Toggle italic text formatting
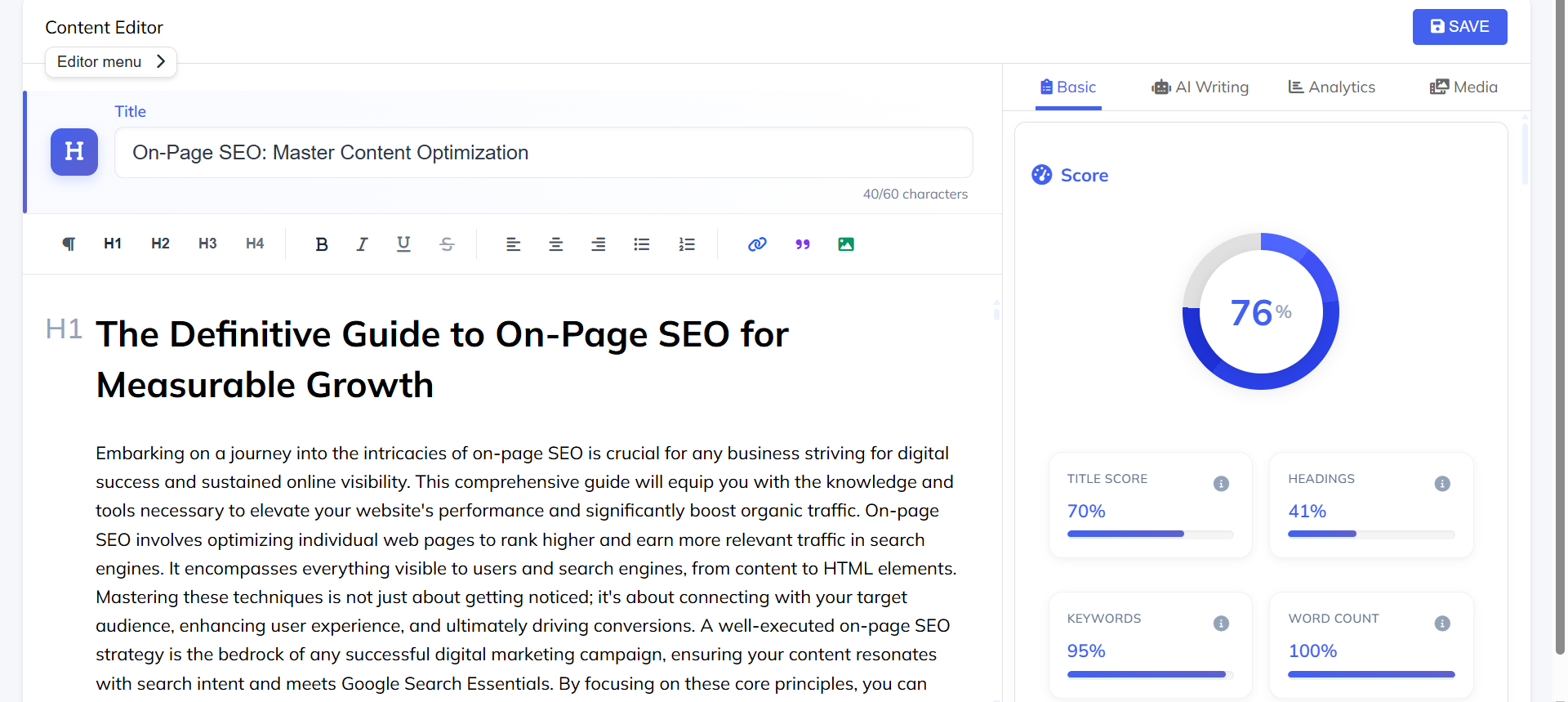The height and width of the screenshot is (702, 1568). (x=362, y=244)
